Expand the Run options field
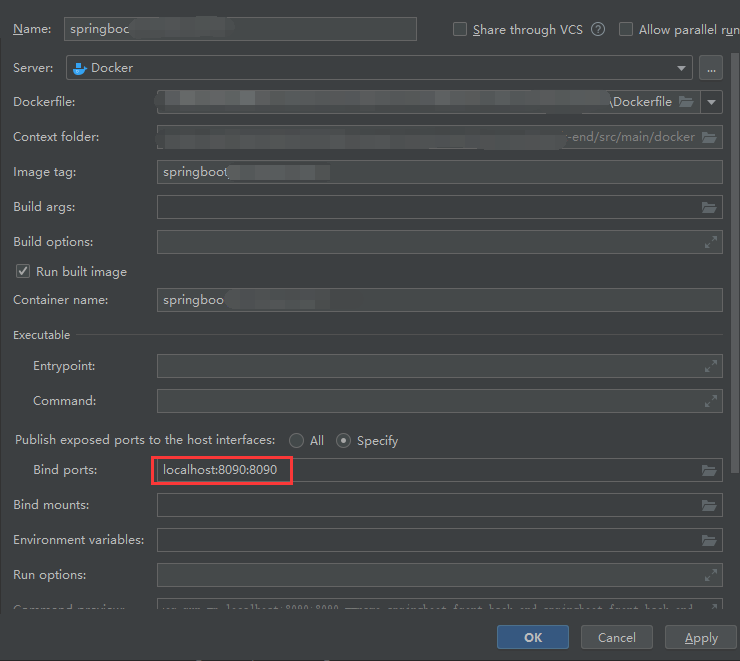740x661 pixels. click(711, 575)
